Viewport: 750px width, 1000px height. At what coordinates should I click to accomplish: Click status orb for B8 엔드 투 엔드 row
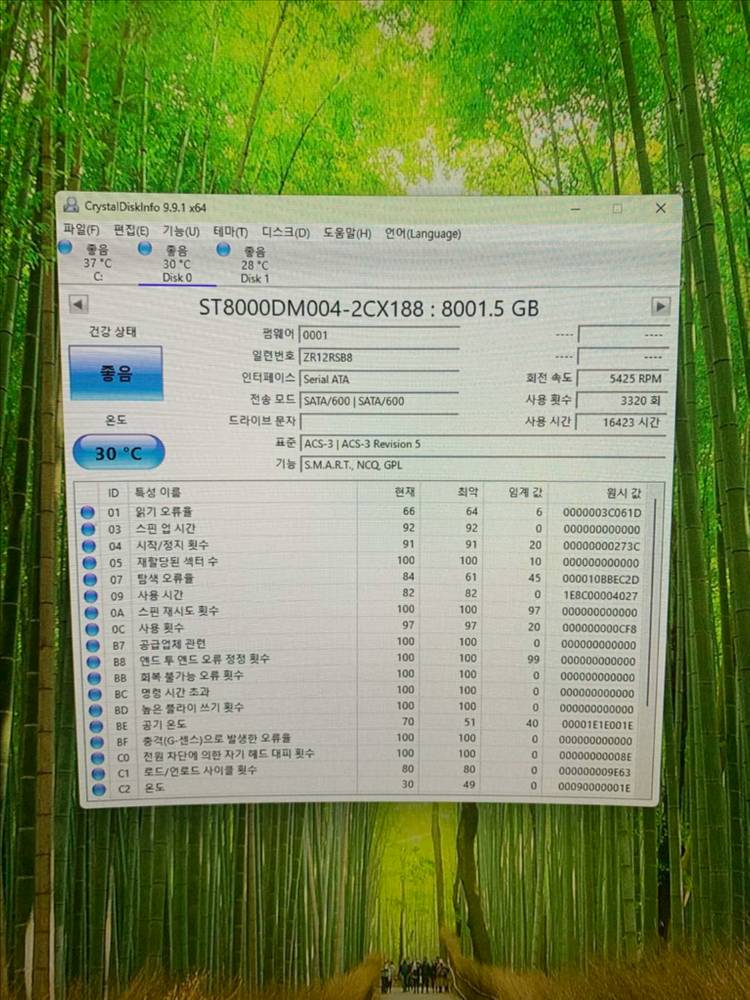point(94,661)
